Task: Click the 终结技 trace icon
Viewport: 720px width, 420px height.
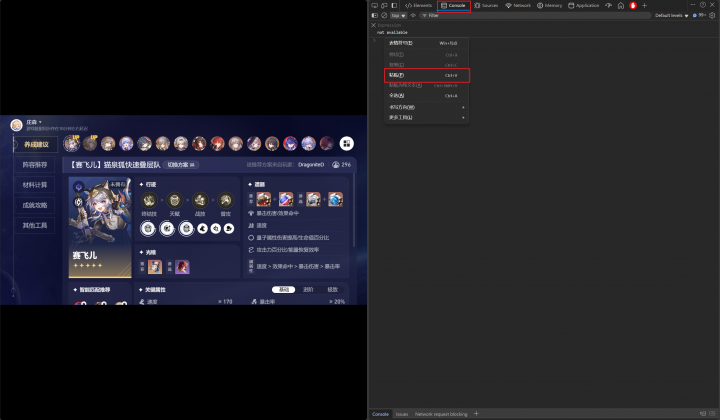Action: 149,200
